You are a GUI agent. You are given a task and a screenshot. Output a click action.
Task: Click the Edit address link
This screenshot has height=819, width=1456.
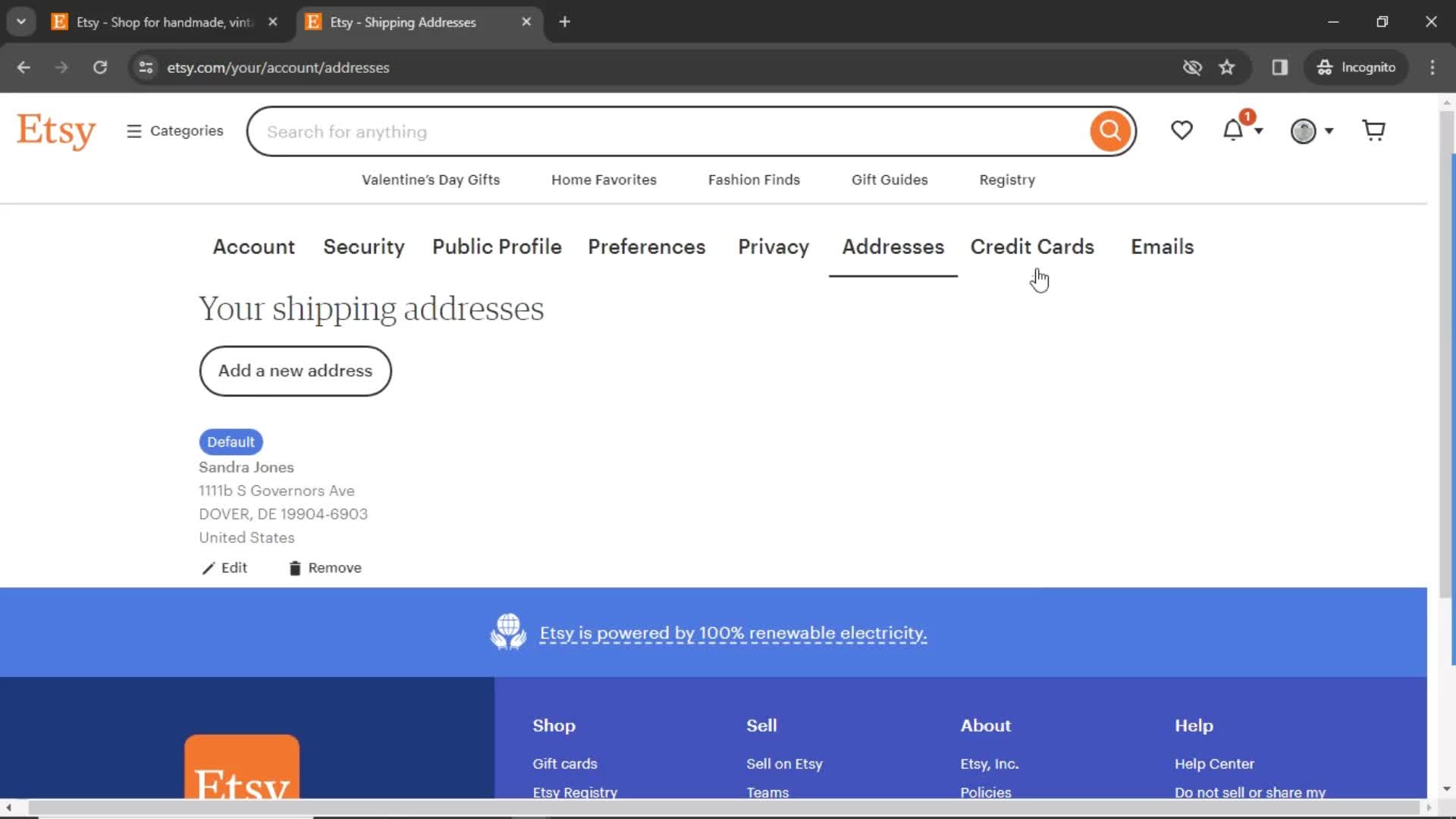coord(225,568)
